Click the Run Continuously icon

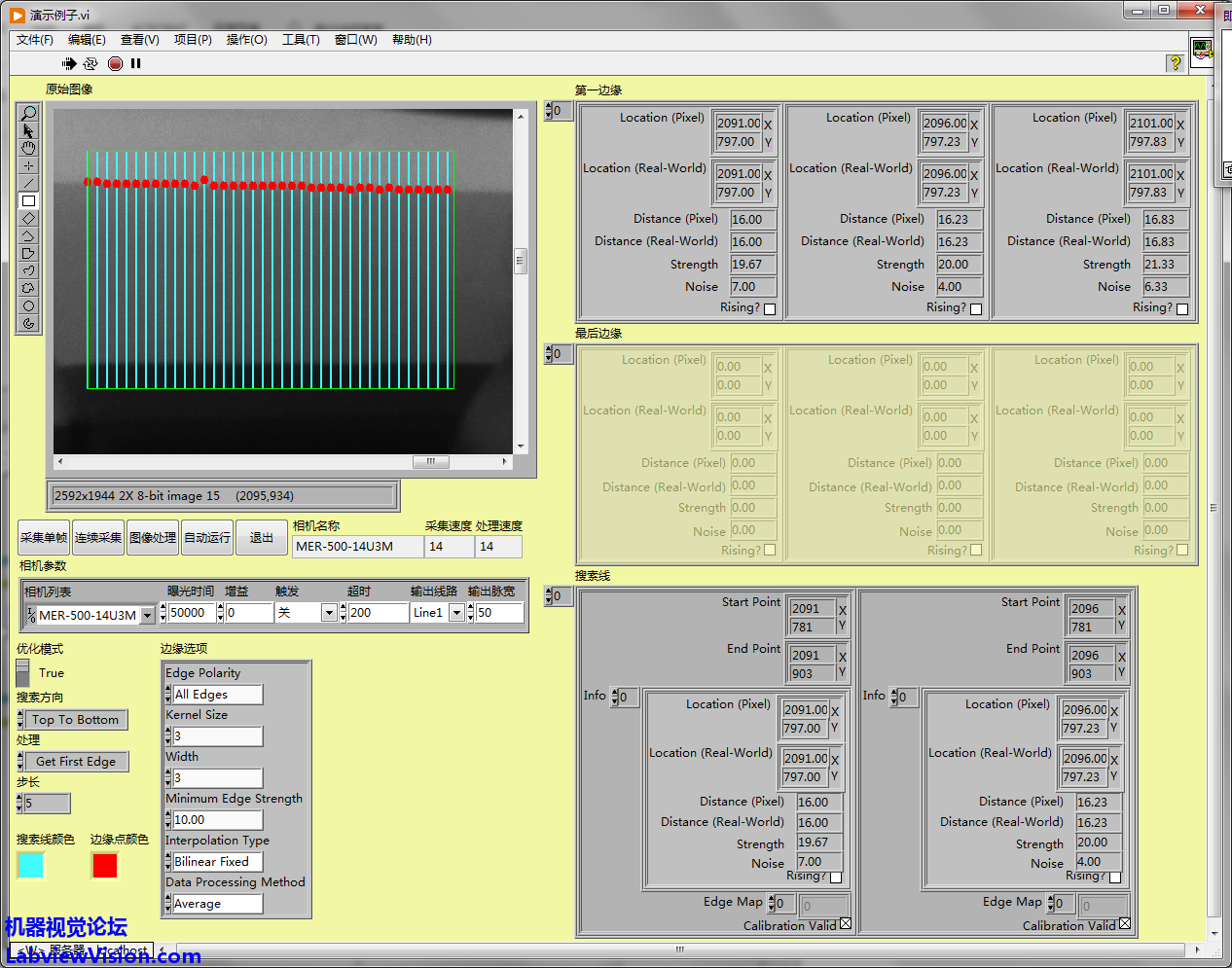point(91,63)
